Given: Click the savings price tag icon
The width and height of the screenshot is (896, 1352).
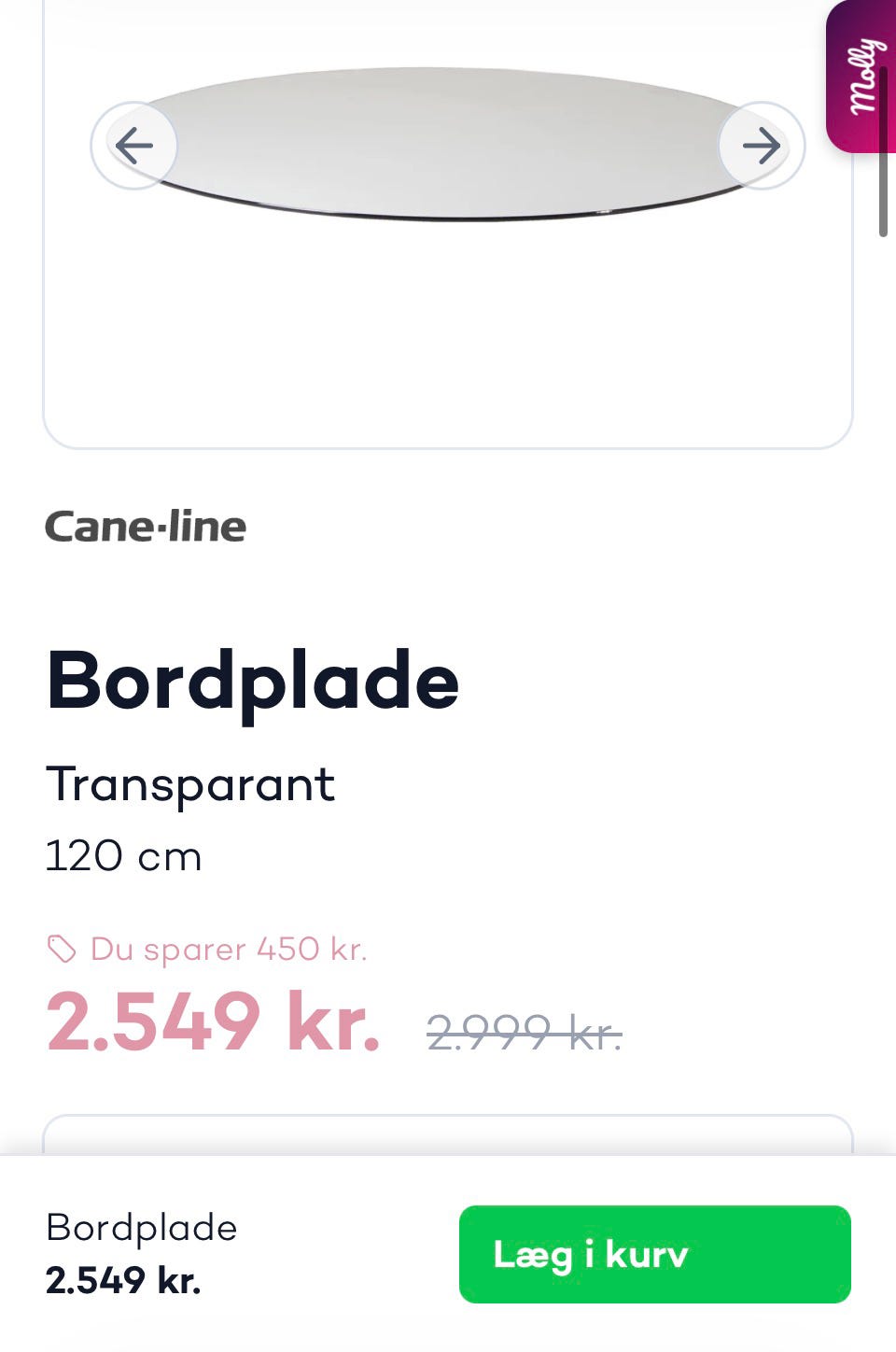Looking at the screenshot, I should pyautogui.click(x=62, y=950).
